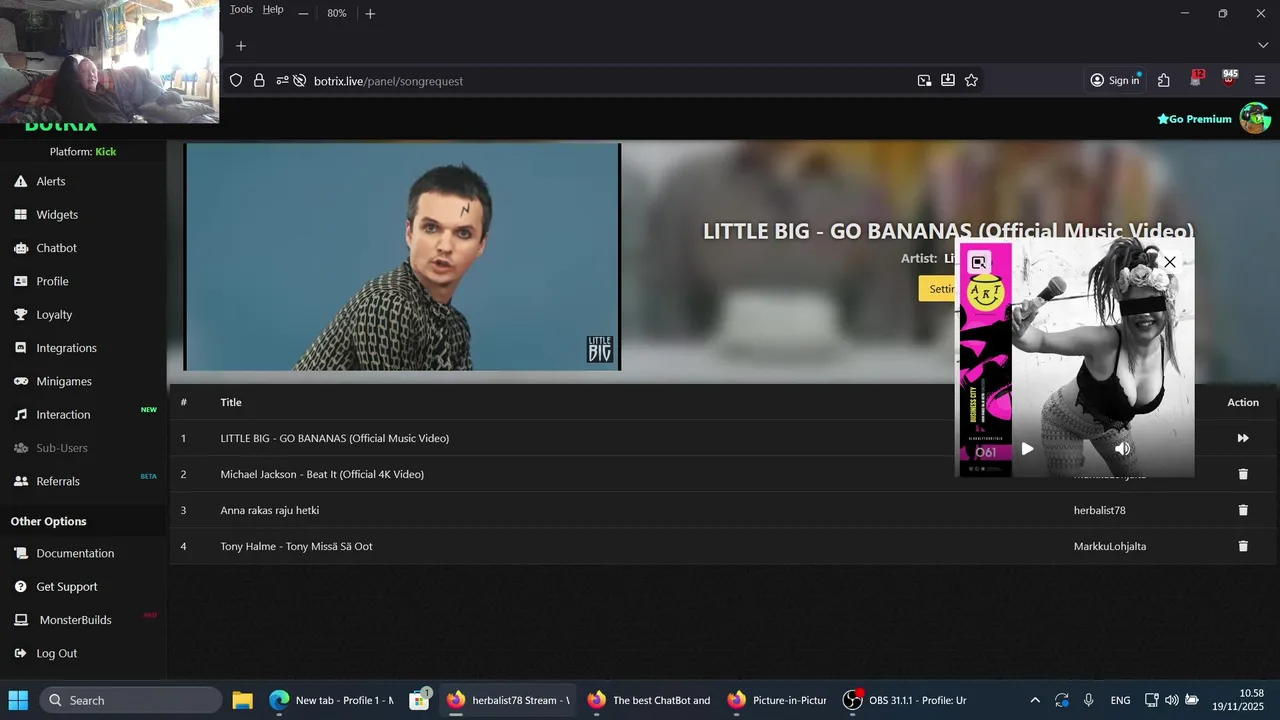The image size is (1280, 720).
Task: Click the install app icon in address bar
Action: coord(948,81)
